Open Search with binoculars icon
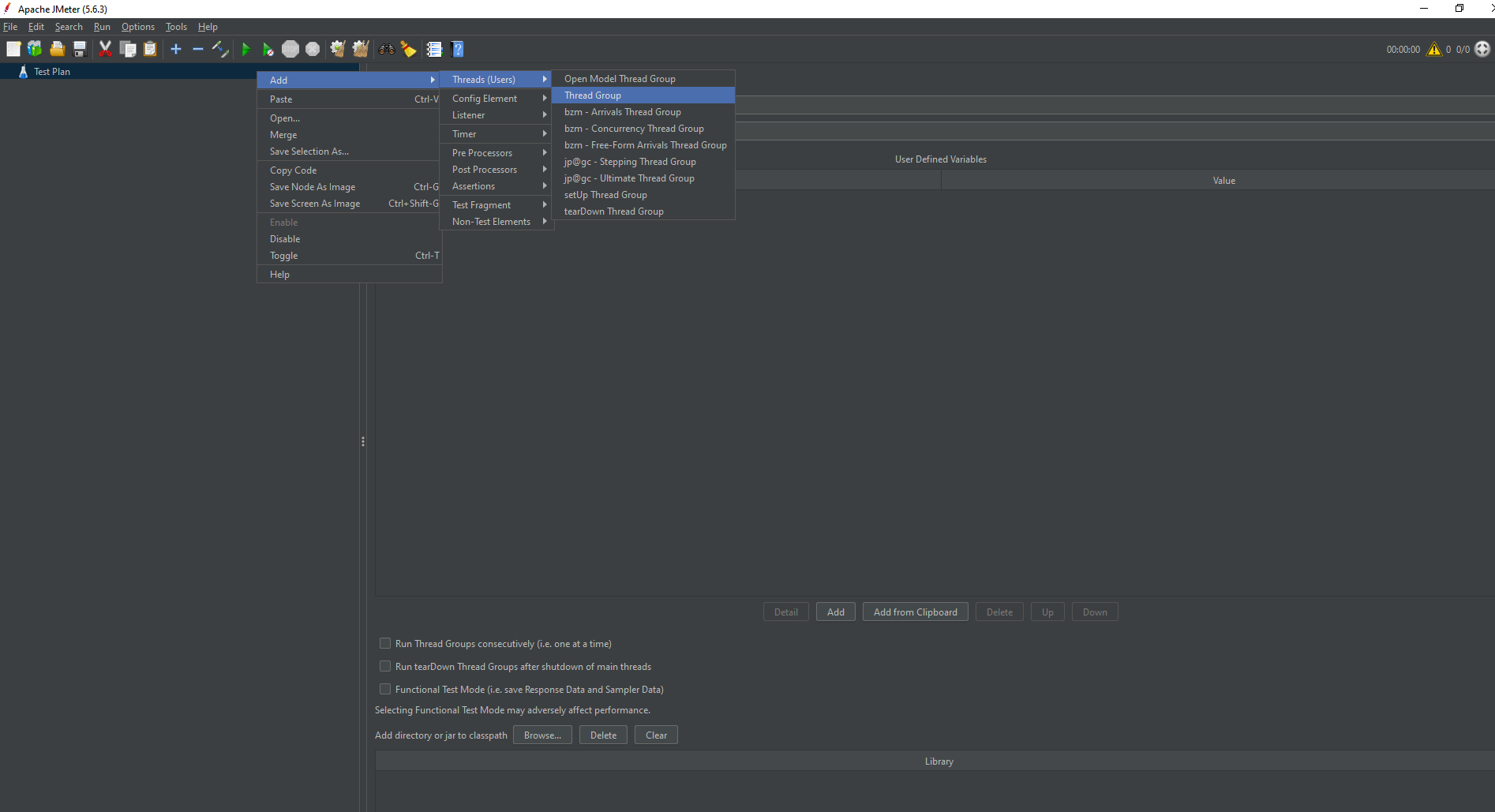Image resolution: width=1495 pixels, height=812 pixels. pyautogui.click(x=386, y=49)
